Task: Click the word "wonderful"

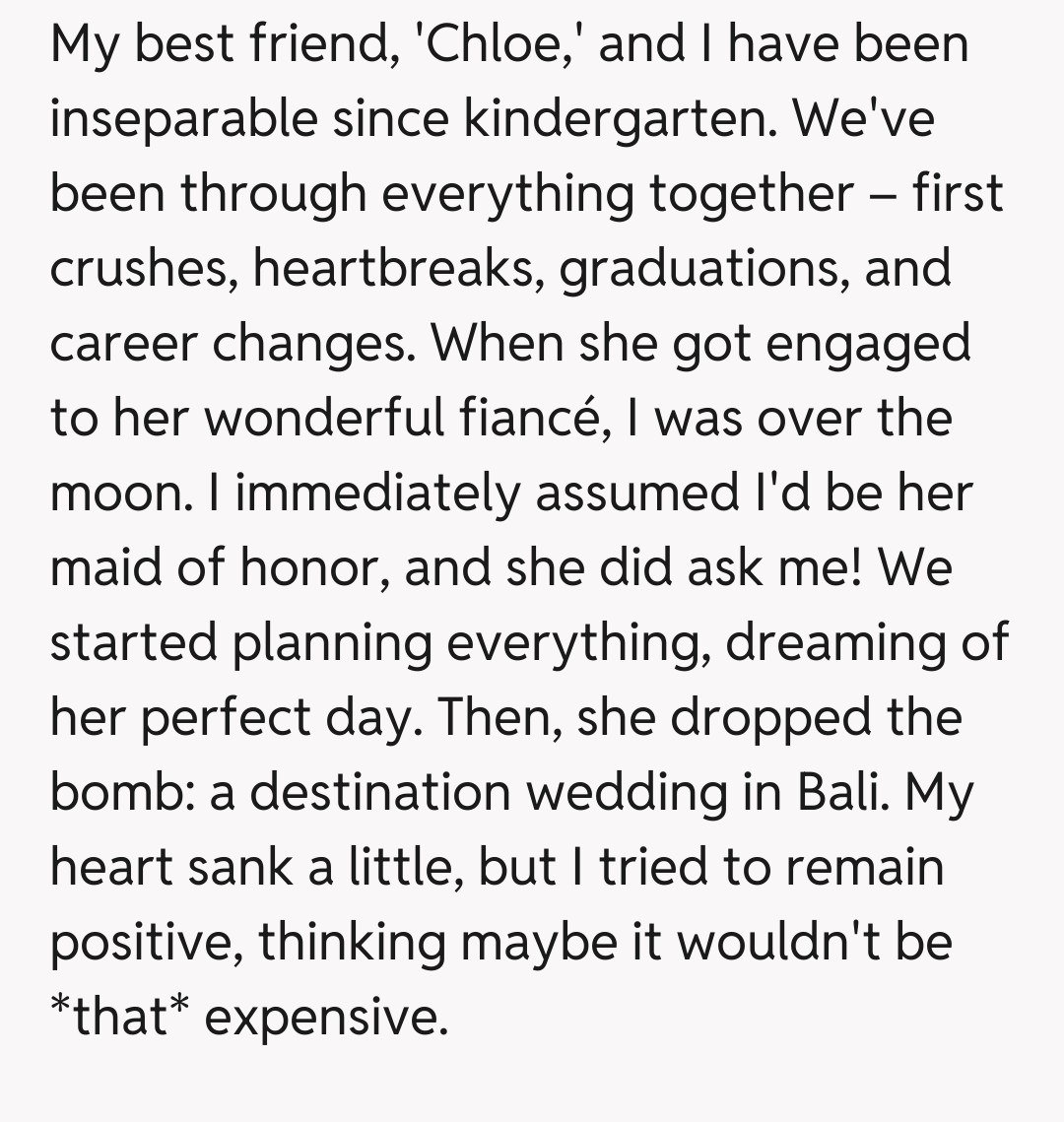Action: click(x=323, y=419)
